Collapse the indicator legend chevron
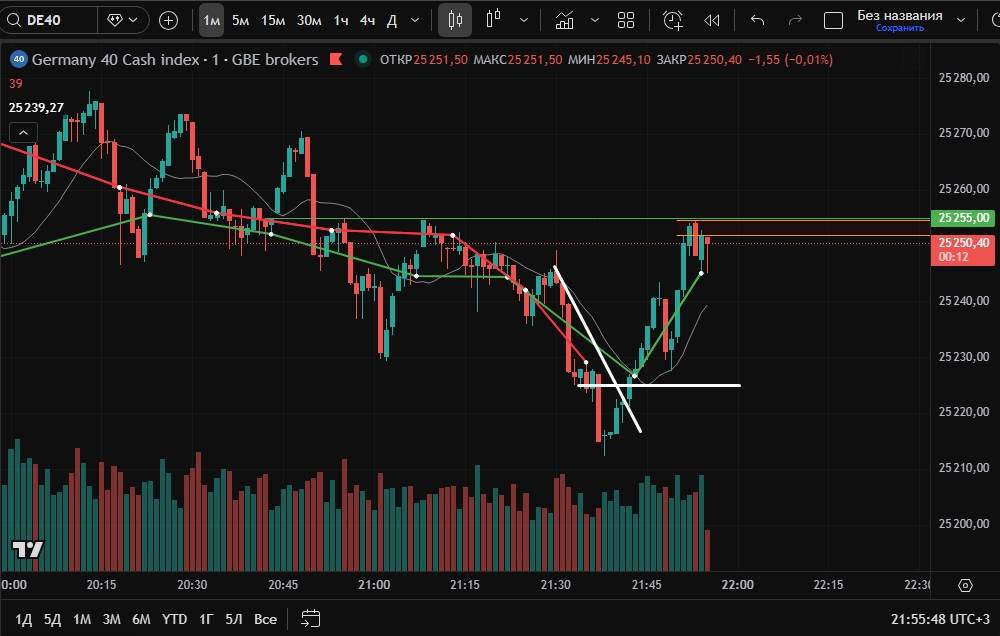 tap(21, 132)
